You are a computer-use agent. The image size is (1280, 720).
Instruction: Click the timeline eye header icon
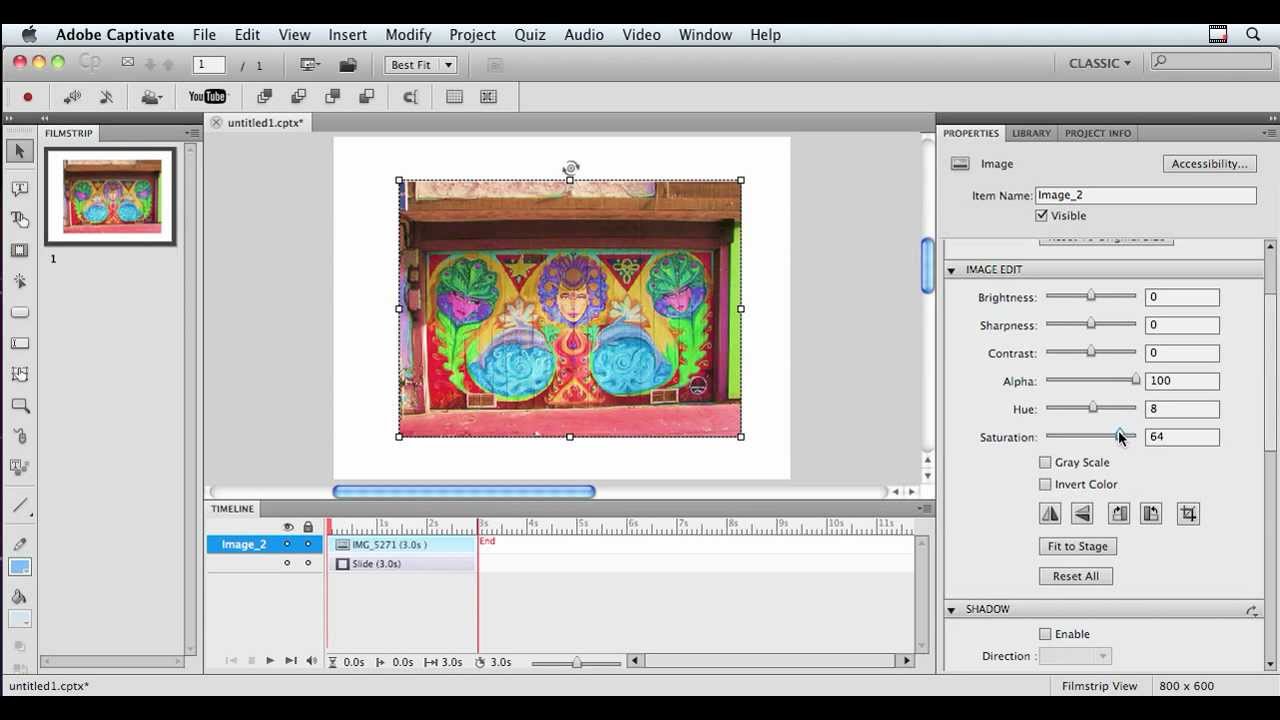coord(288,527)
